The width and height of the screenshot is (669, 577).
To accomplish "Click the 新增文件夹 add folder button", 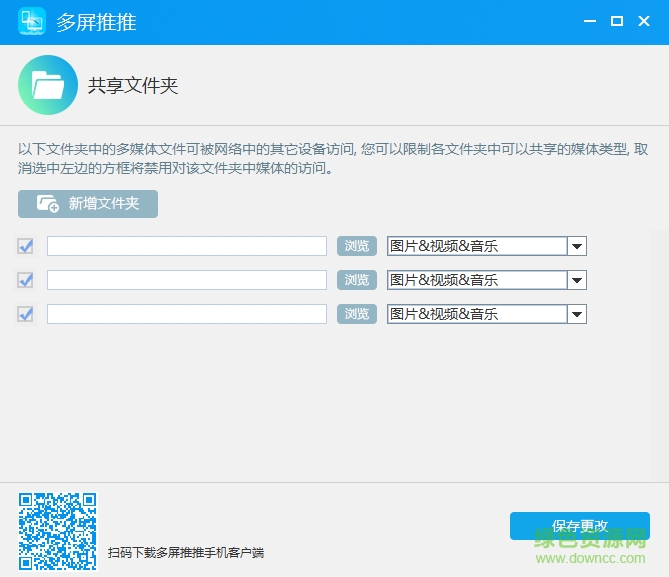I will [88, 203].
